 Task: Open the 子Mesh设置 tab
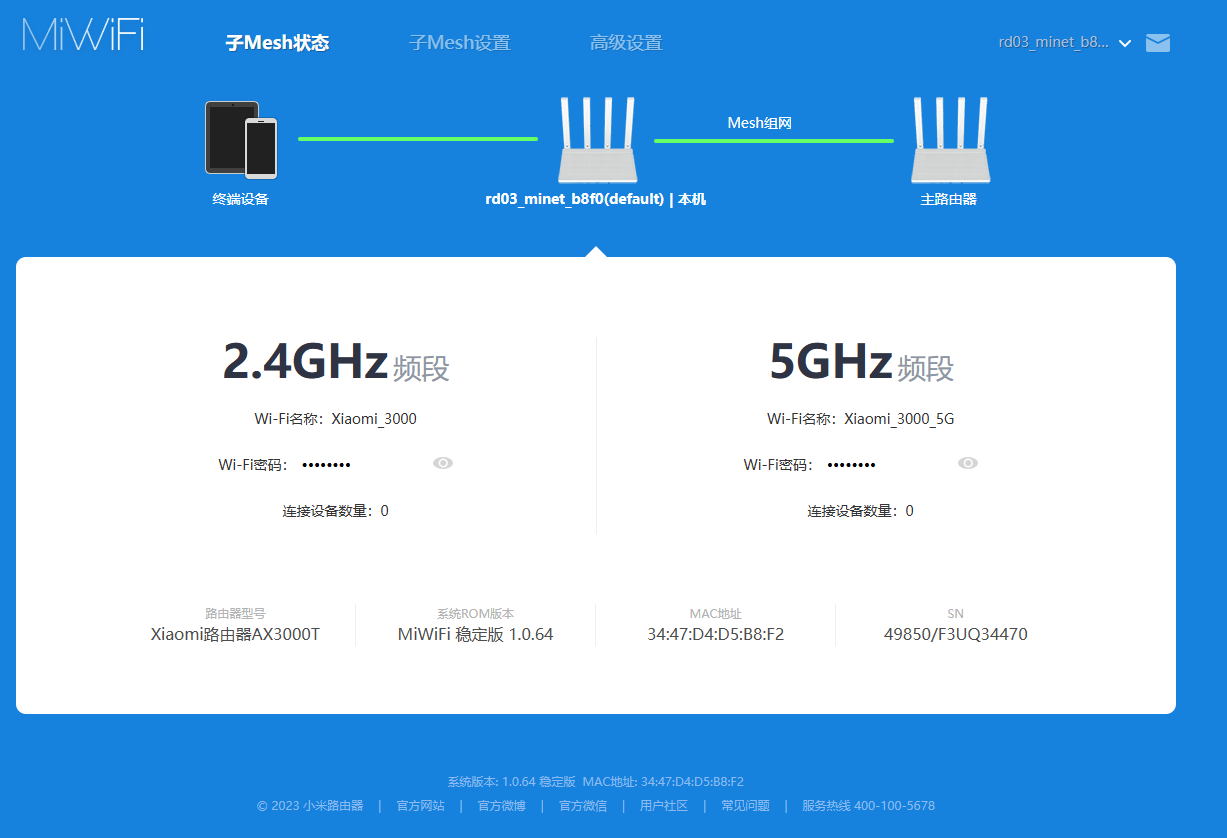[x=460, y=43]
